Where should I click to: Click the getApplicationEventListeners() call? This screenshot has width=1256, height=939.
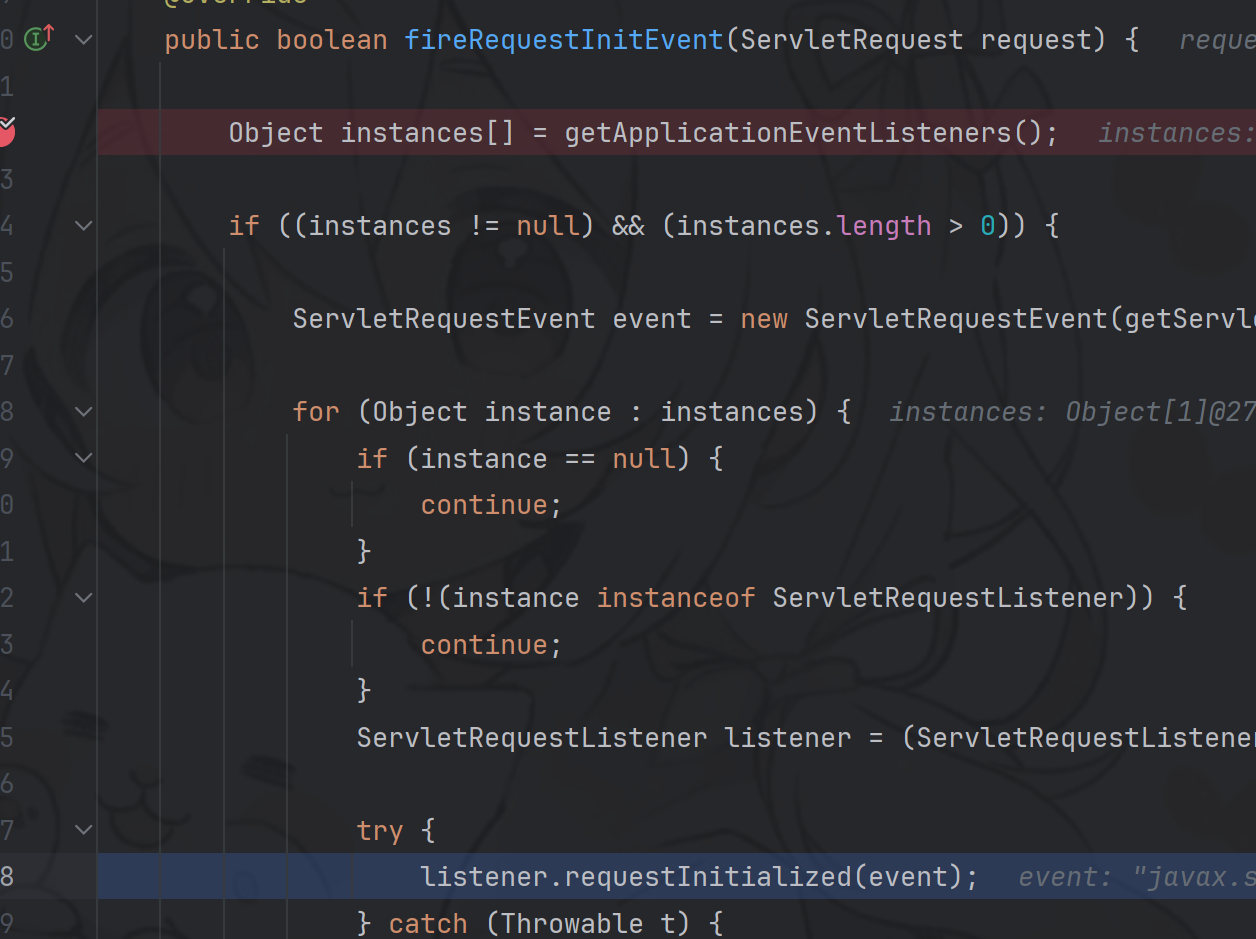[788, 133]
